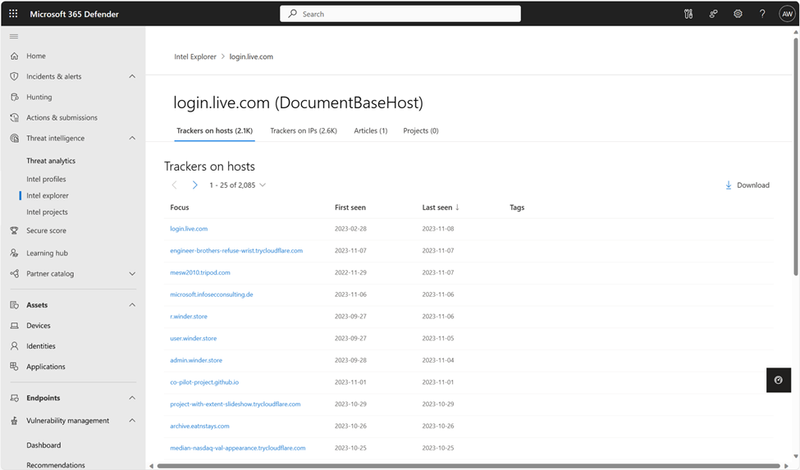The image size is (800, 470).
Task: Open Intel profiles in sidebar
Action: click(x=46, y=179)
